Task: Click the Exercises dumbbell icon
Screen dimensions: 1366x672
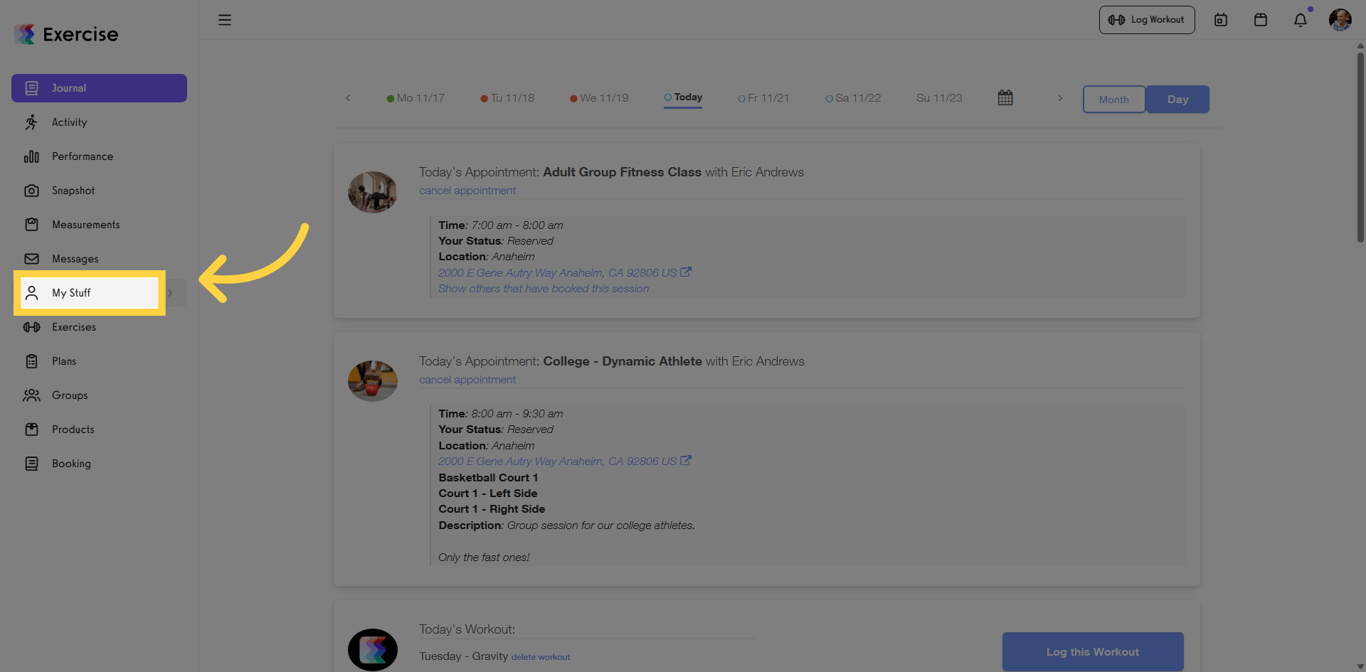Action: click(31, 327)
